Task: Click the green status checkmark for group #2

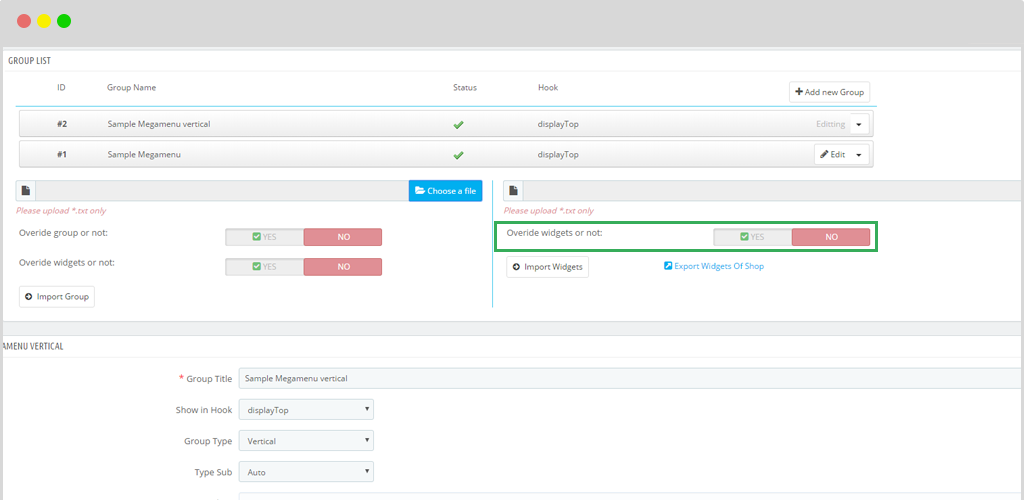Action: pos(458,125)
